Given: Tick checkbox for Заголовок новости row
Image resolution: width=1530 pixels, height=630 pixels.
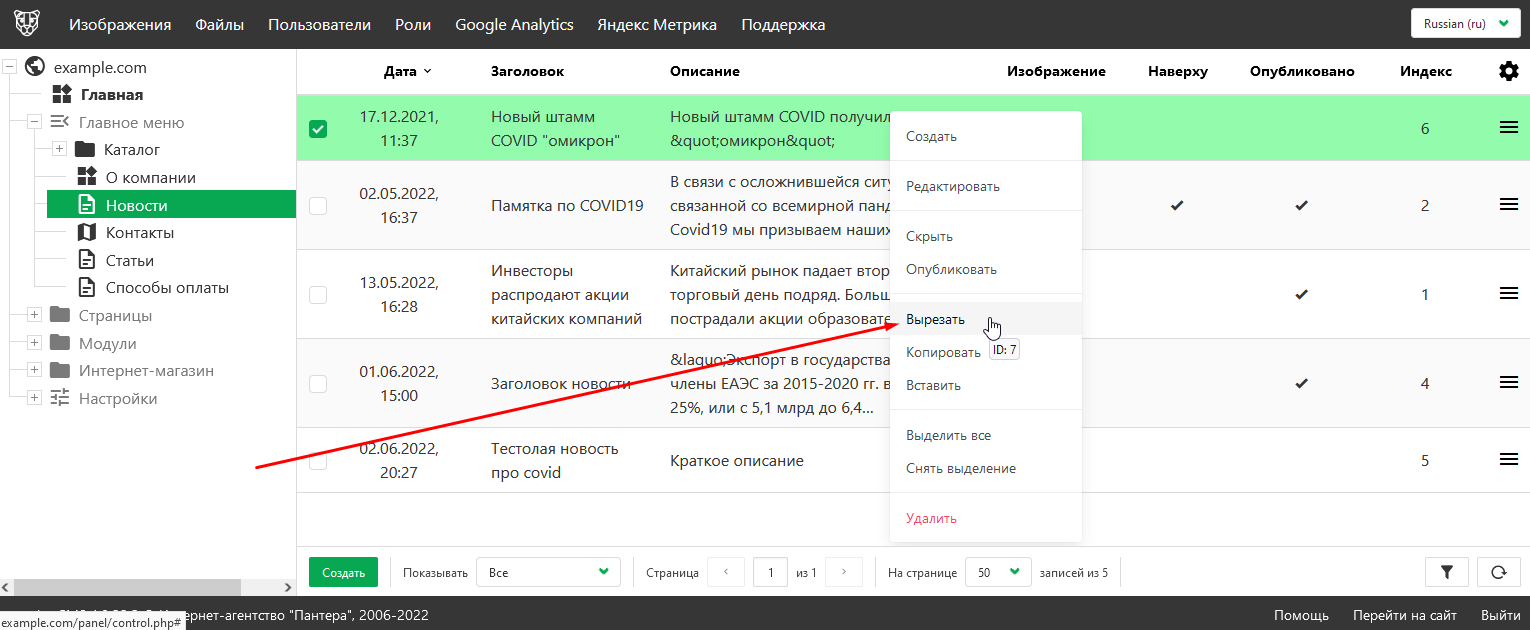Looking at the screenshot, I should (318, 384).
